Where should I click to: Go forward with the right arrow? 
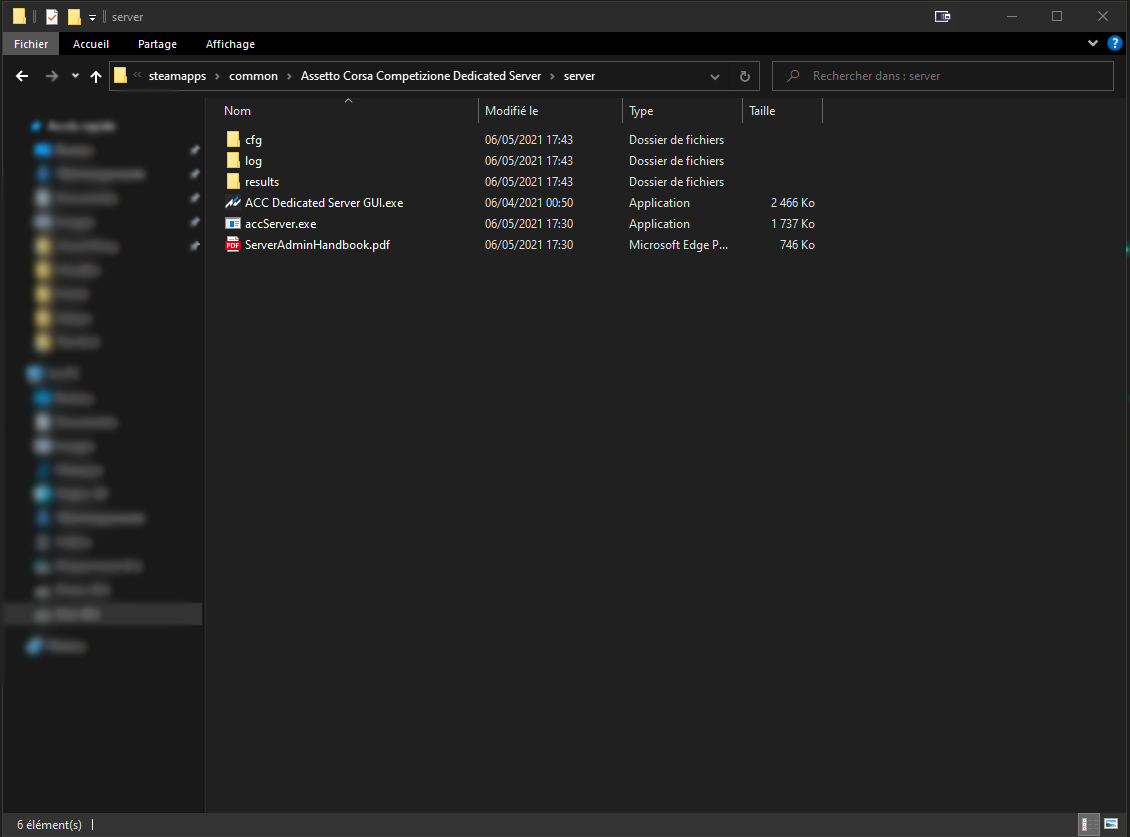tap(51, 76)
